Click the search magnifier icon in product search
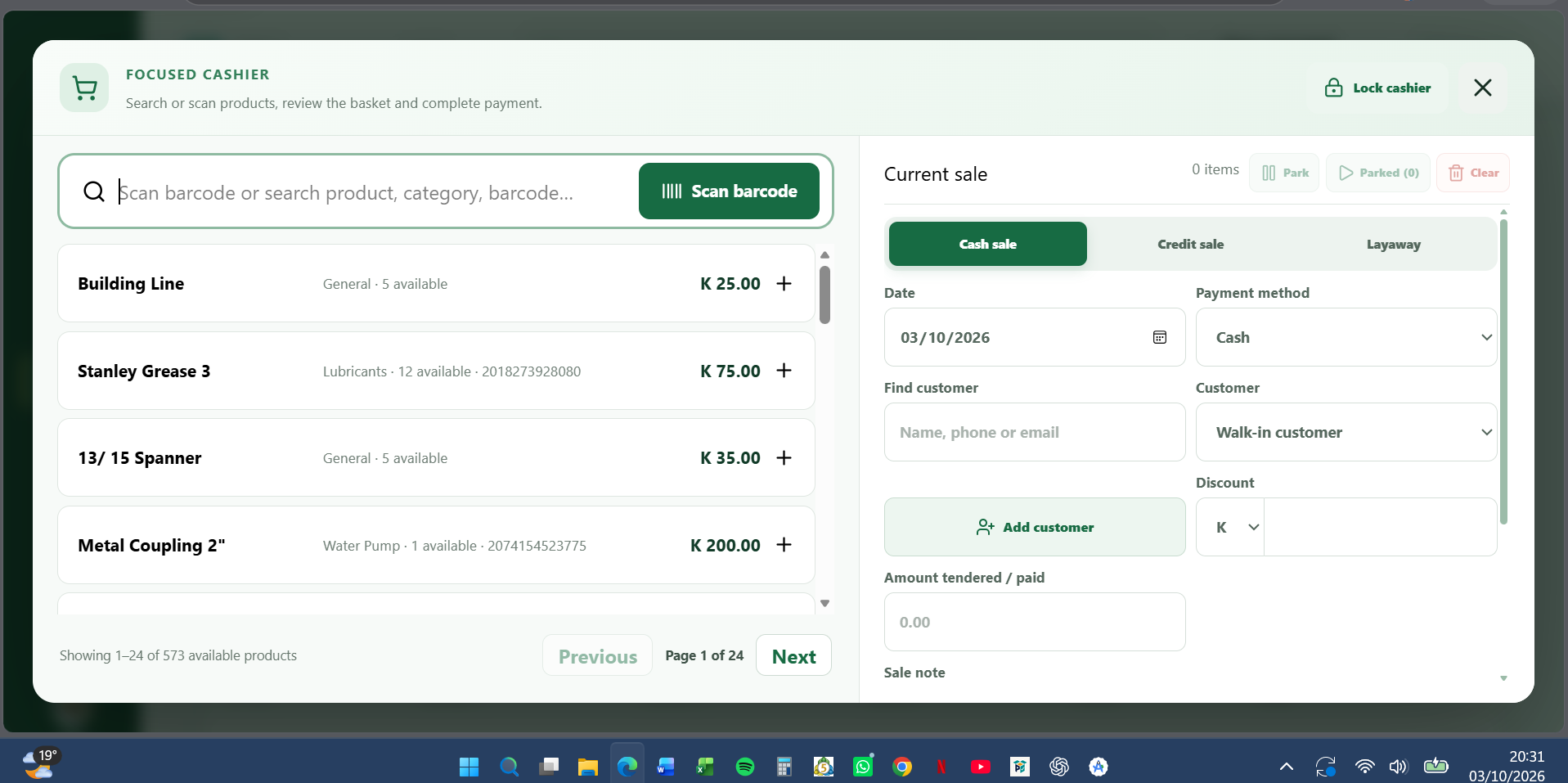The width and height of the screenshot is (1568, 783). 94,191
